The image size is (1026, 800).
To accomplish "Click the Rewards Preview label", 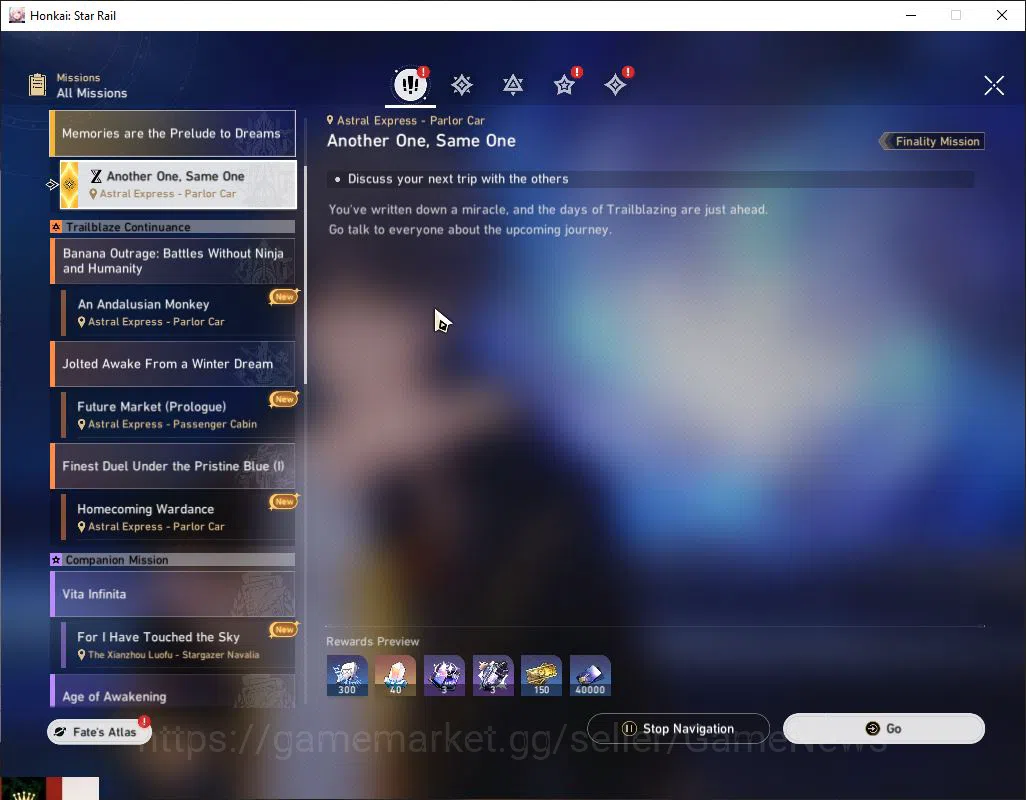I will point(372,642).
